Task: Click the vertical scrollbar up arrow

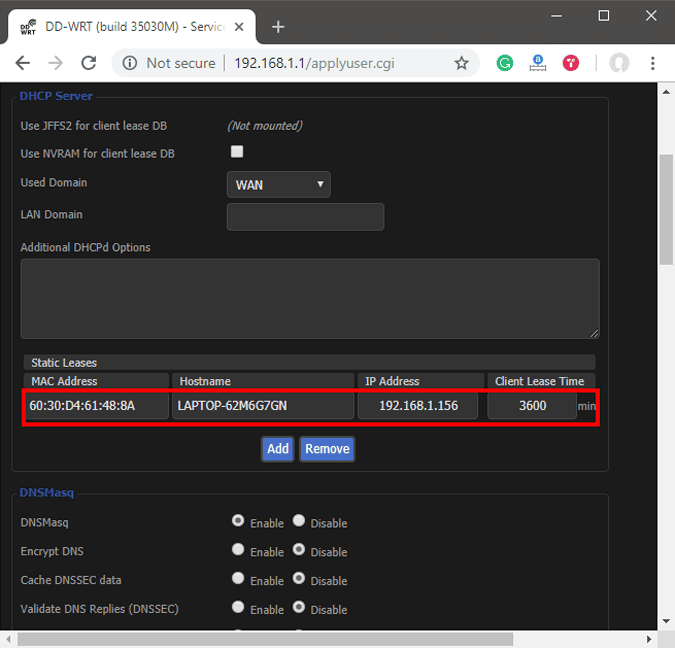Action: (x=666, y=92)
